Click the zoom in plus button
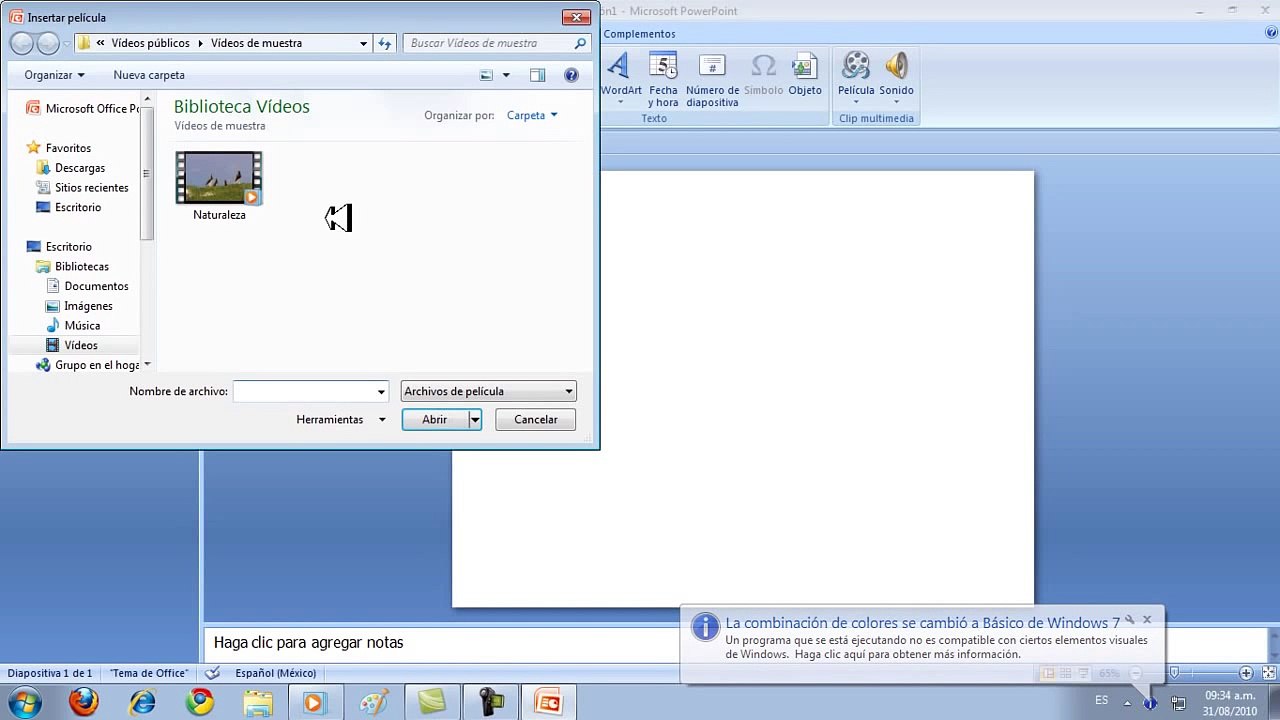 coord(1246,673)
